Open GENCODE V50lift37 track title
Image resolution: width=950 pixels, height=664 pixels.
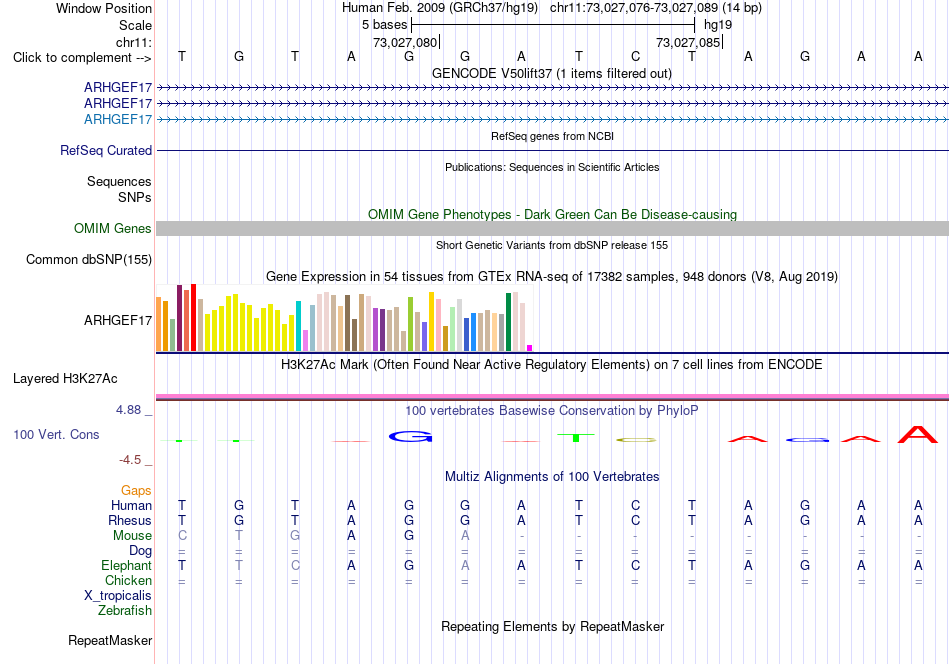(552, 73)
